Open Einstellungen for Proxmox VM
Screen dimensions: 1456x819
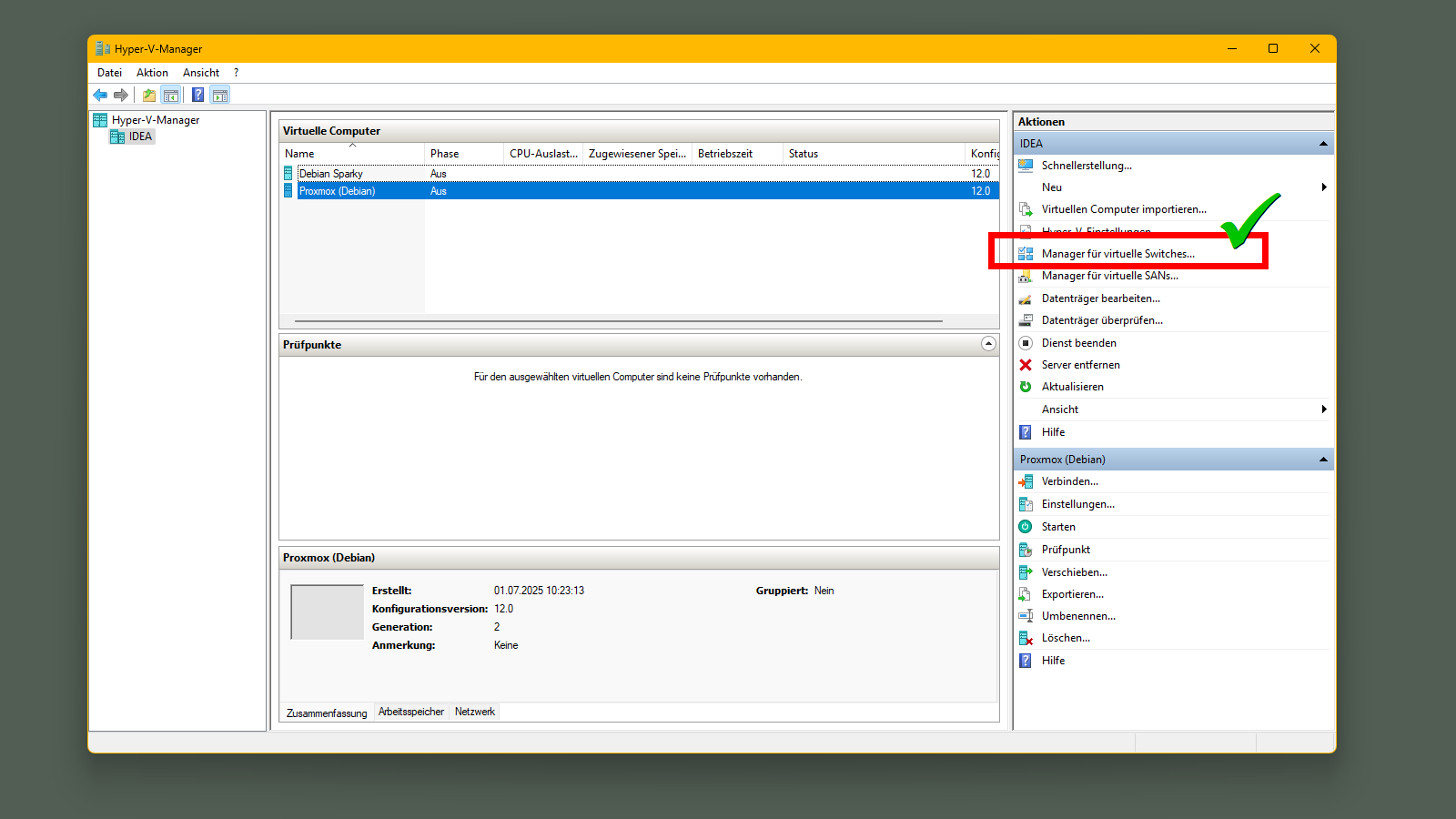(x=1077, y=504)
